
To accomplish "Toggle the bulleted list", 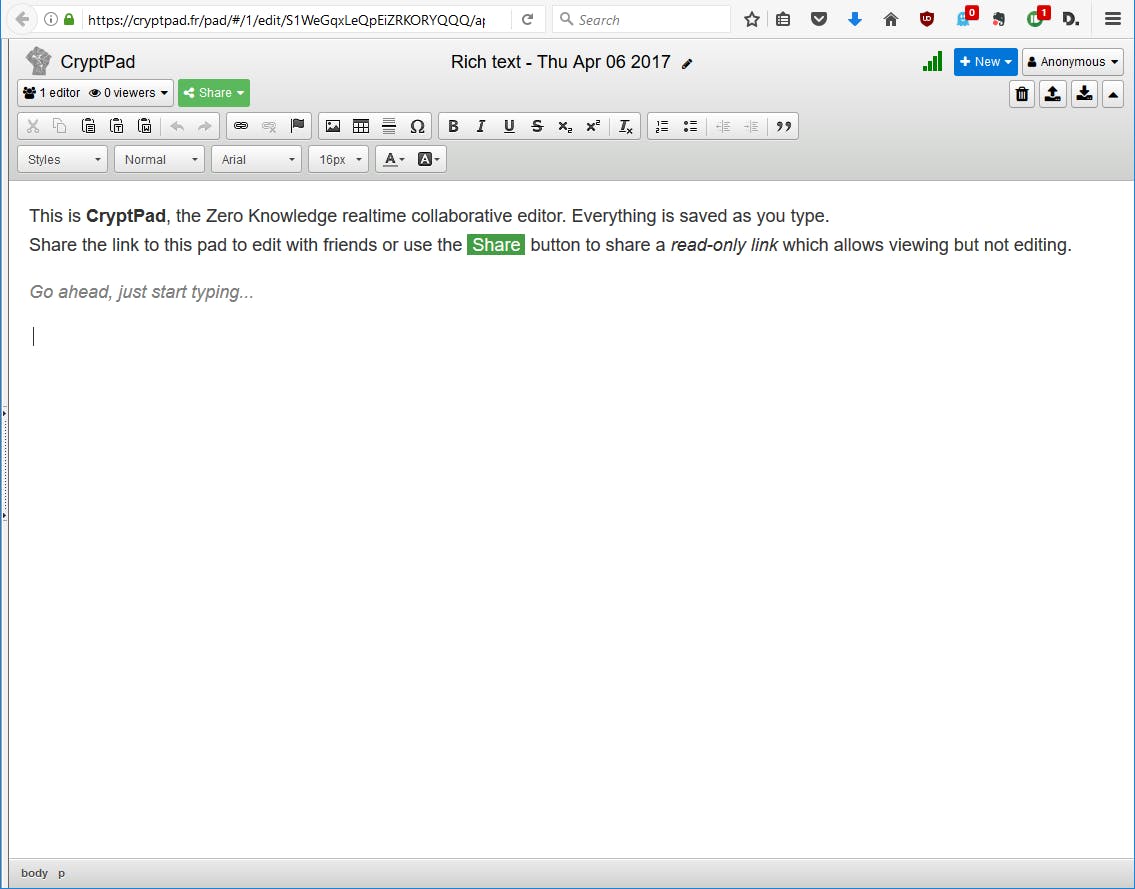I will coord(691,126).
